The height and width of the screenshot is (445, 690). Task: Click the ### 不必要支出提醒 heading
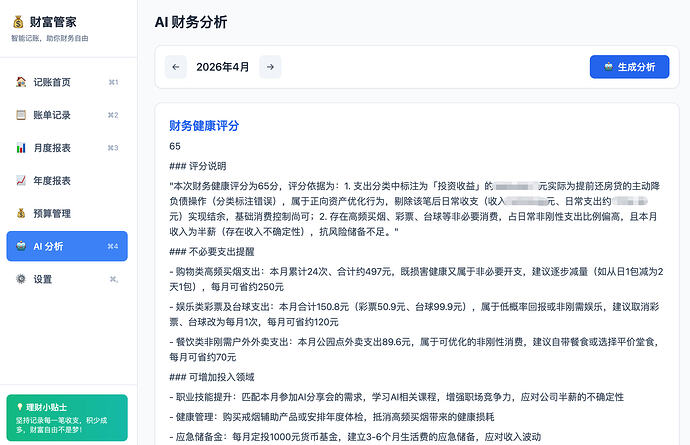(212, 251)
